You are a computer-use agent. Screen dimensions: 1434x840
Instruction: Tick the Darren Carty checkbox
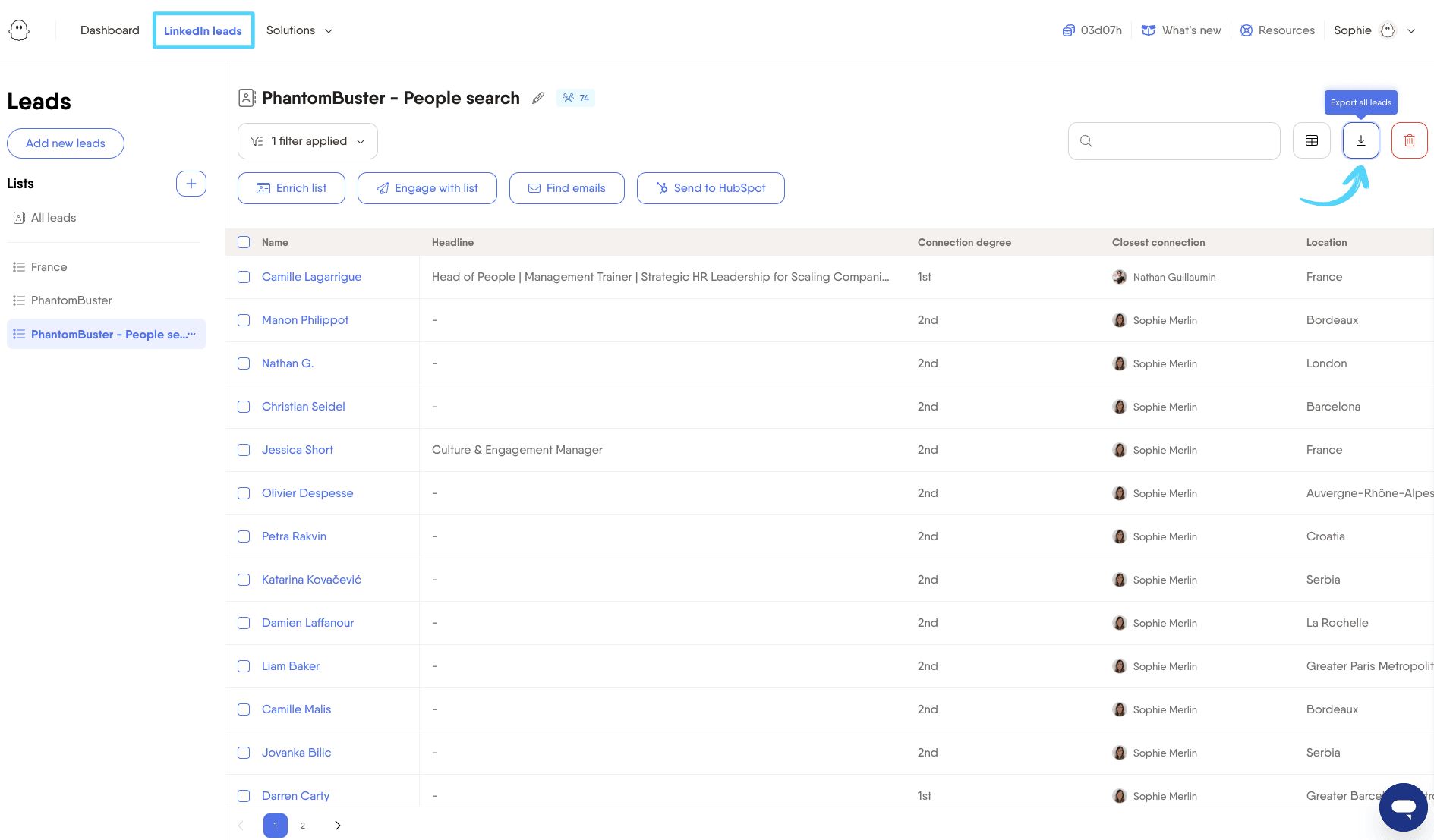pyautogui.click(x=244, y=796)
